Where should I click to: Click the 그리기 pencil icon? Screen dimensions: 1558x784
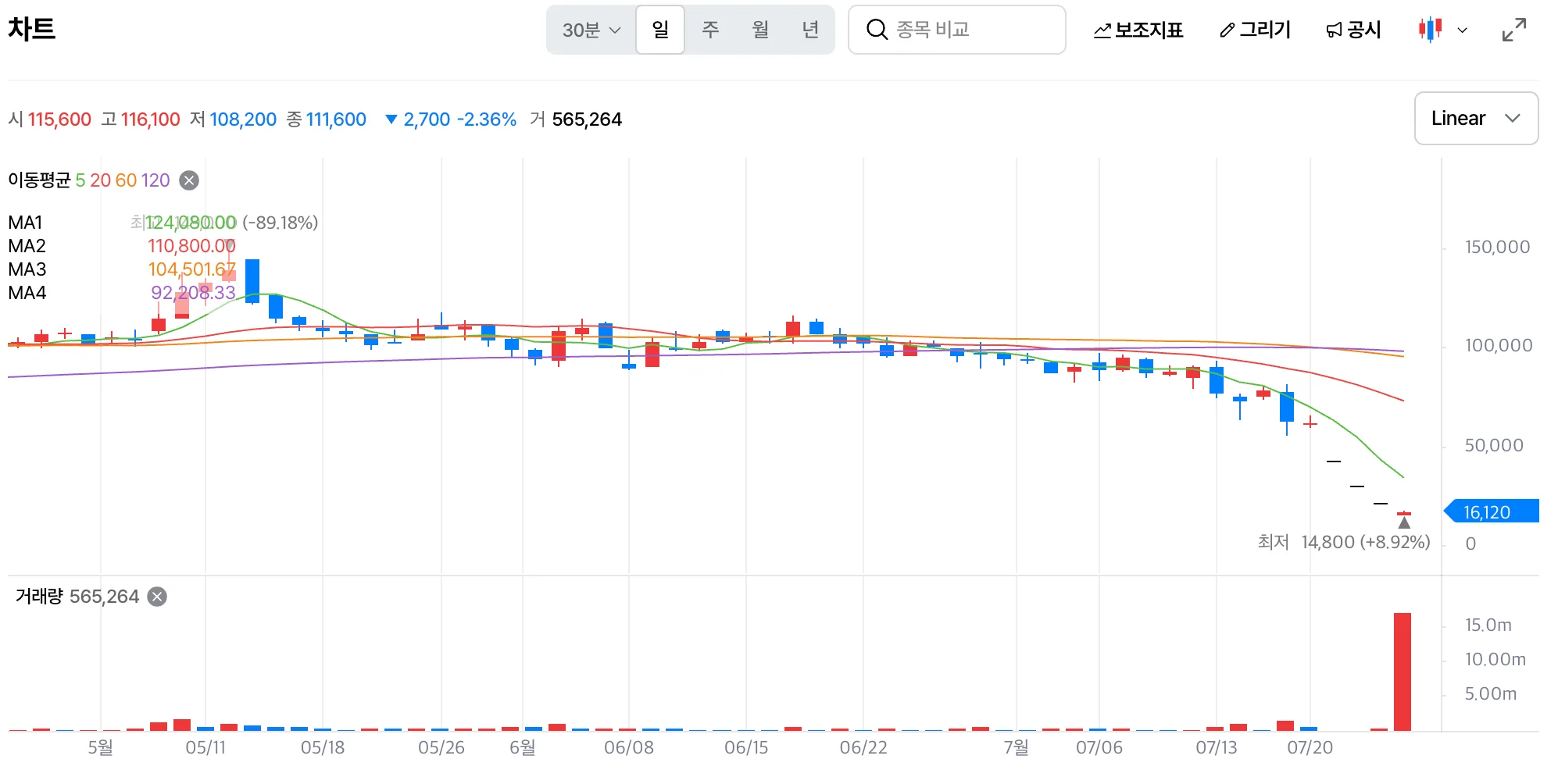[1227, 30]
